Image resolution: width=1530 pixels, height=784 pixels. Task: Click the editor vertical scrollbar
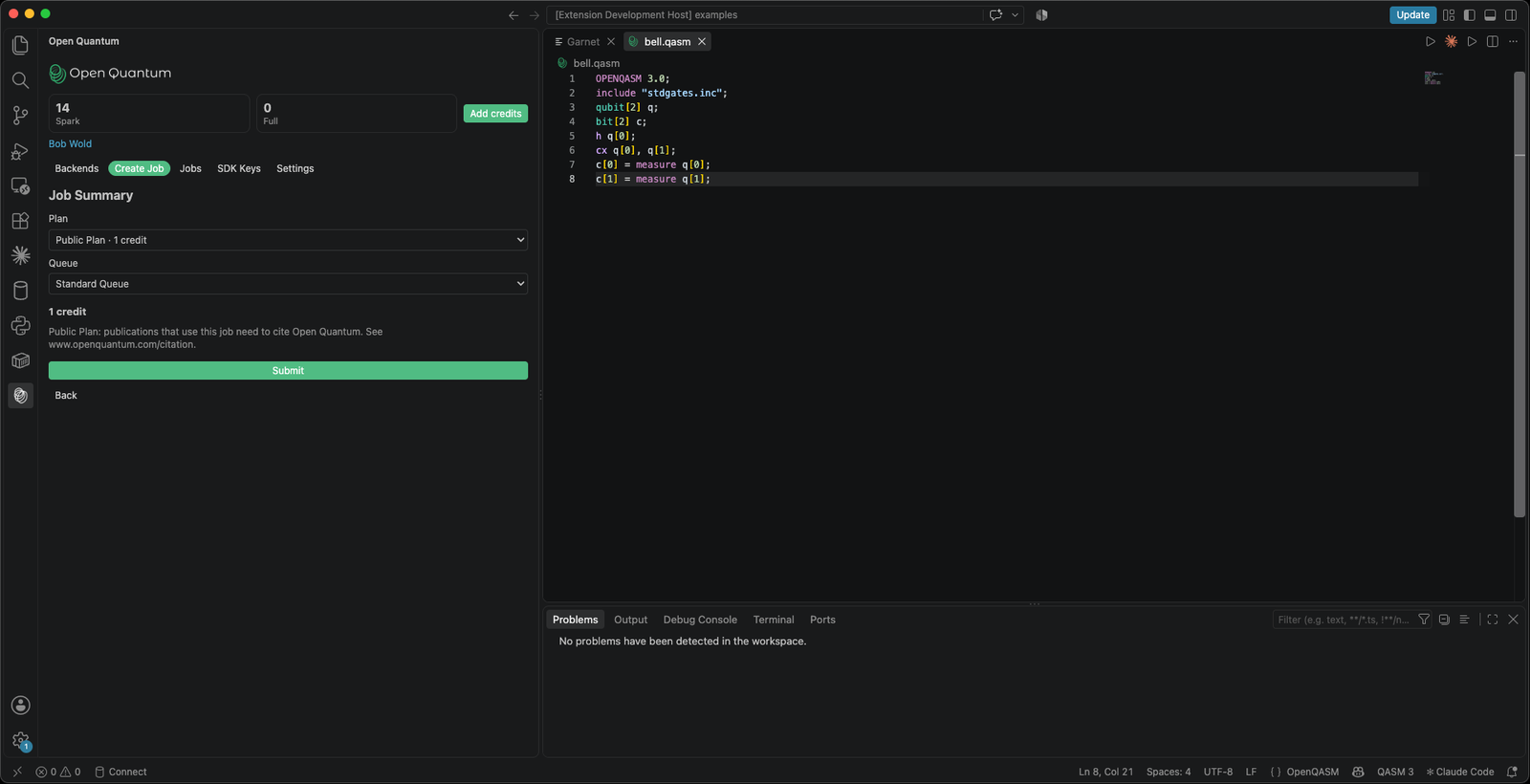pyautogui.click(x=1519, y=294)
